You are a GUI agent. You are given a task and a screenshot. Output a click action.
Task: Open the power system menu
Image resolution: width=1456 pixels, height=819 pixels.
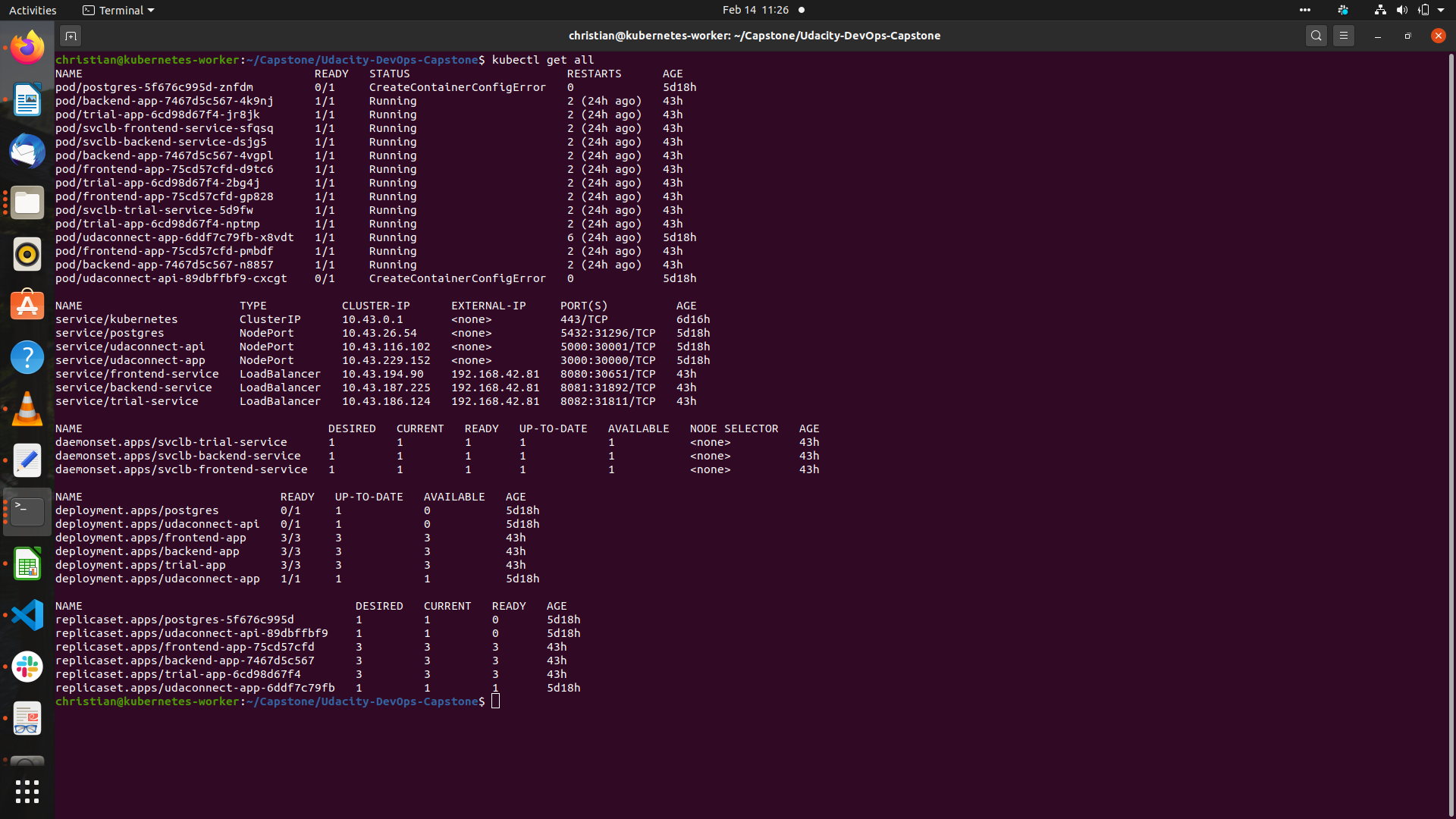tap(1423, 10)
